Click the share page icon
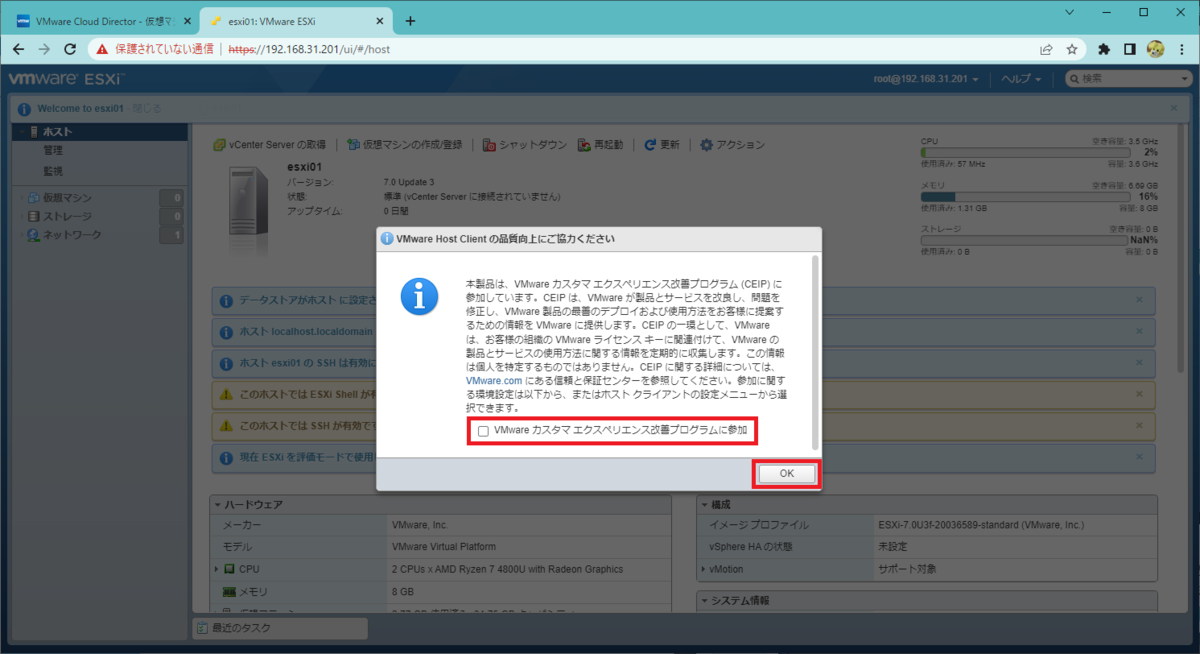Image resolution: width=1200 pixels, height=654 pixels. [1046, 49]
